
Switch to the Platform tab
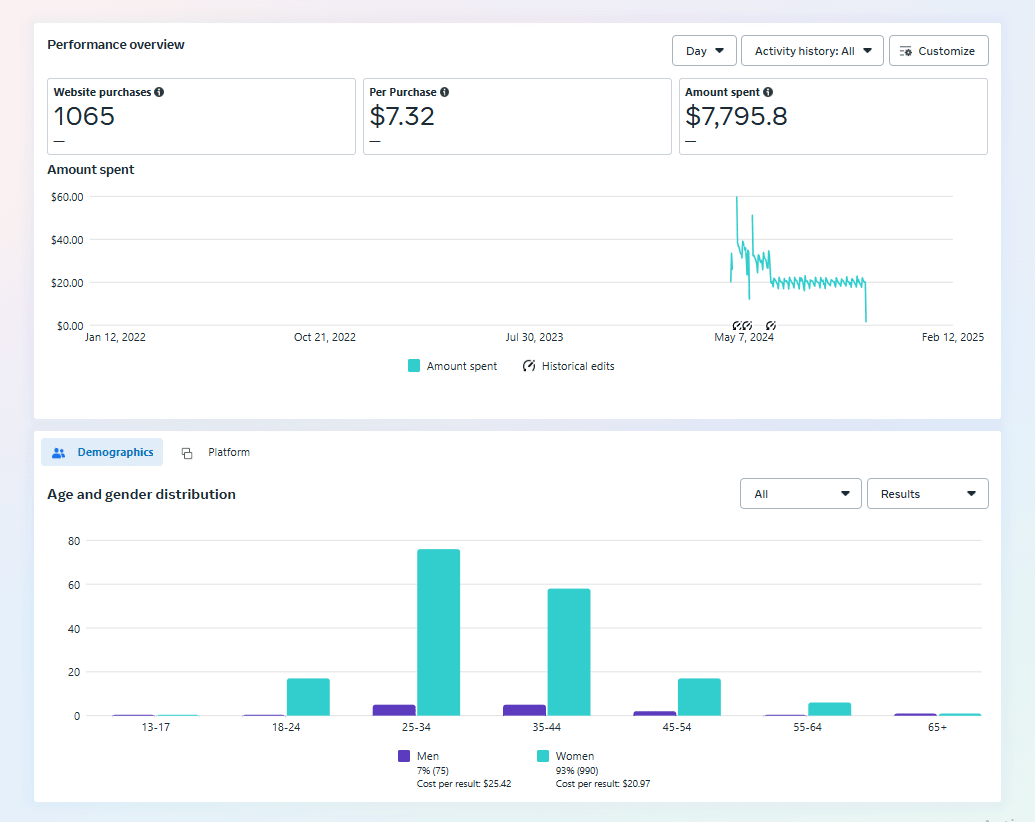(x=216, y=452)
